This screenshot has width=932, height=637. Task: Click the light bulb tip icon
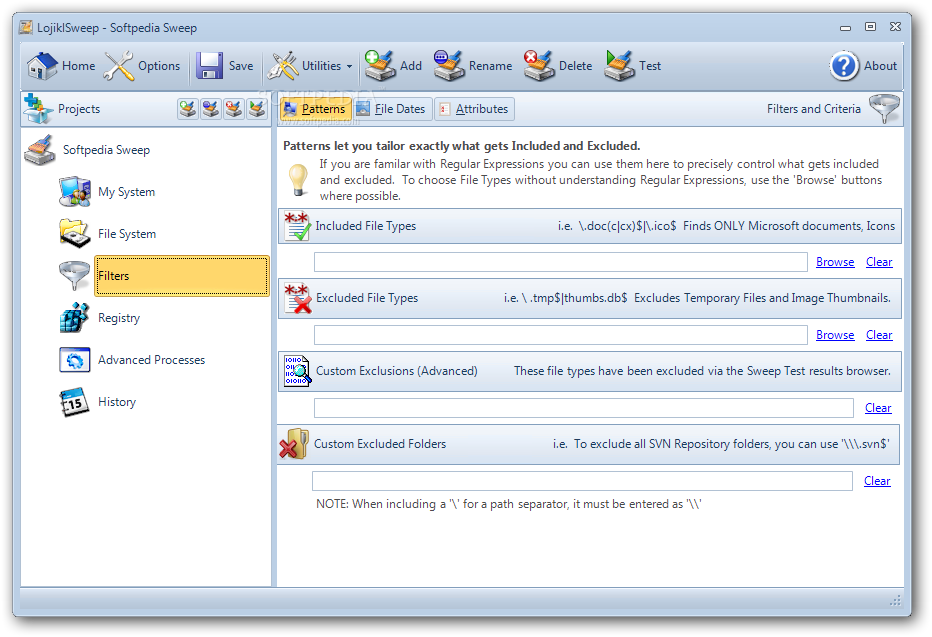click(x=298, y=179)
